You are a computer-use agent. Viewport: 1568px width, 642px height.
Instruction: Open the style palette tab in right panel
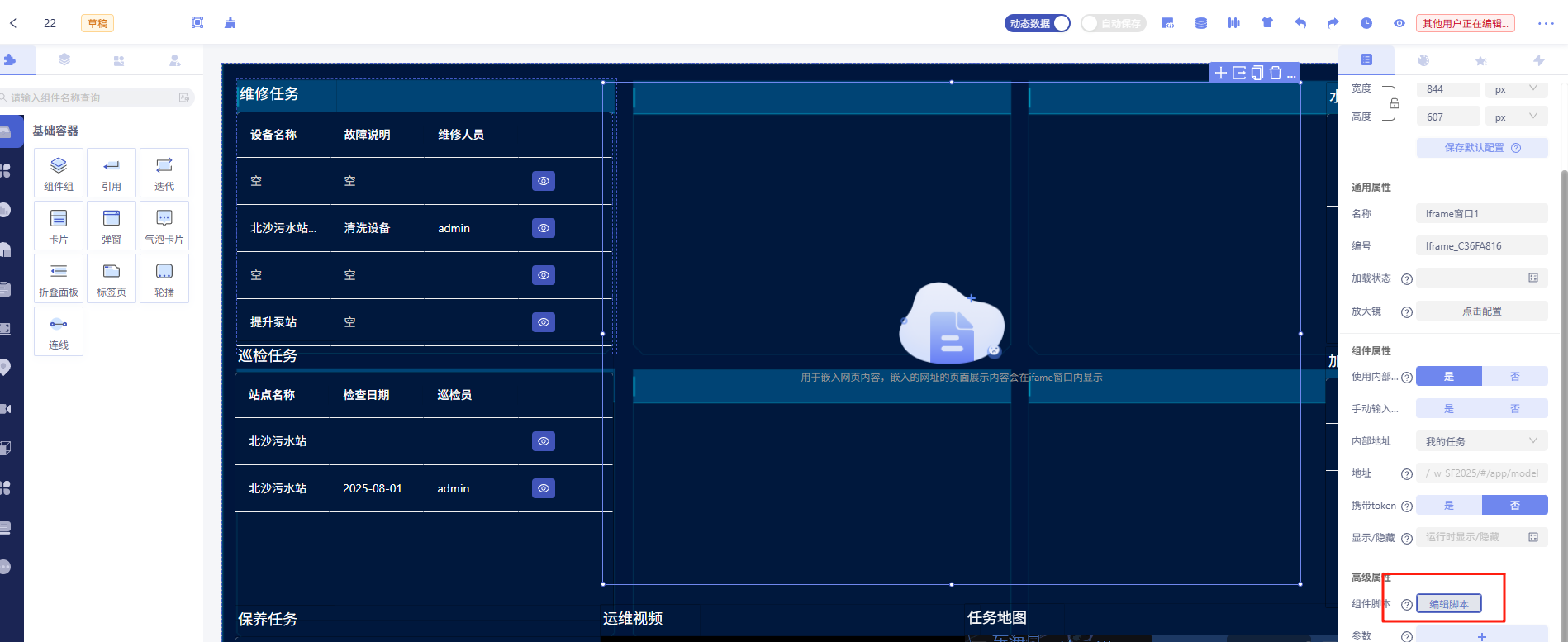point(1423,60)
